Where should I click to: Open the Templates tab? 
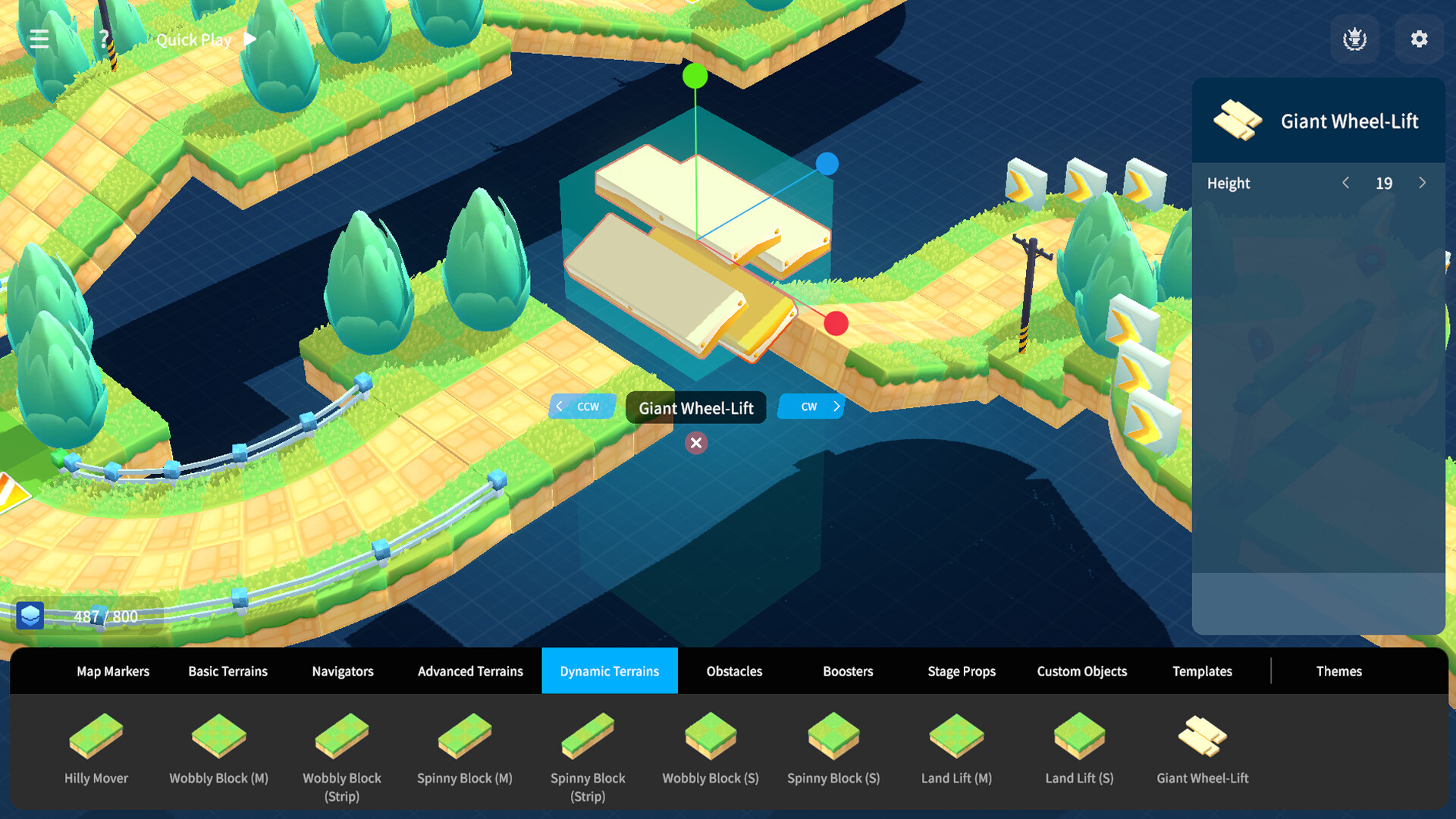click(x=1202, y=671)
